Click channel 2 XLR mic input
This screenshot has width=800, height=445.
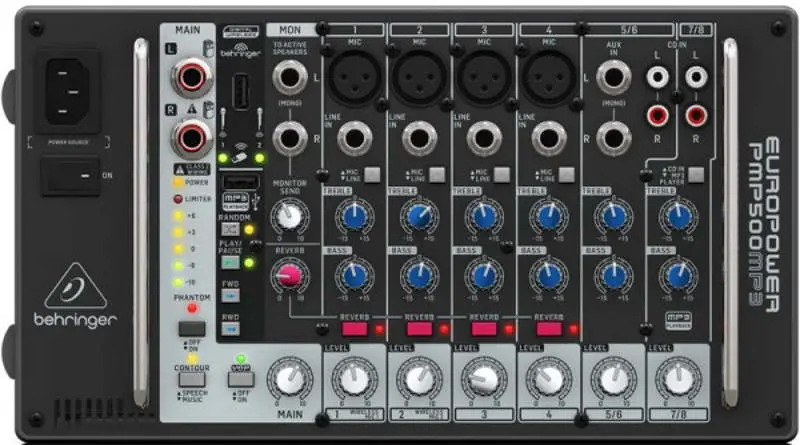tap(419, 77)
